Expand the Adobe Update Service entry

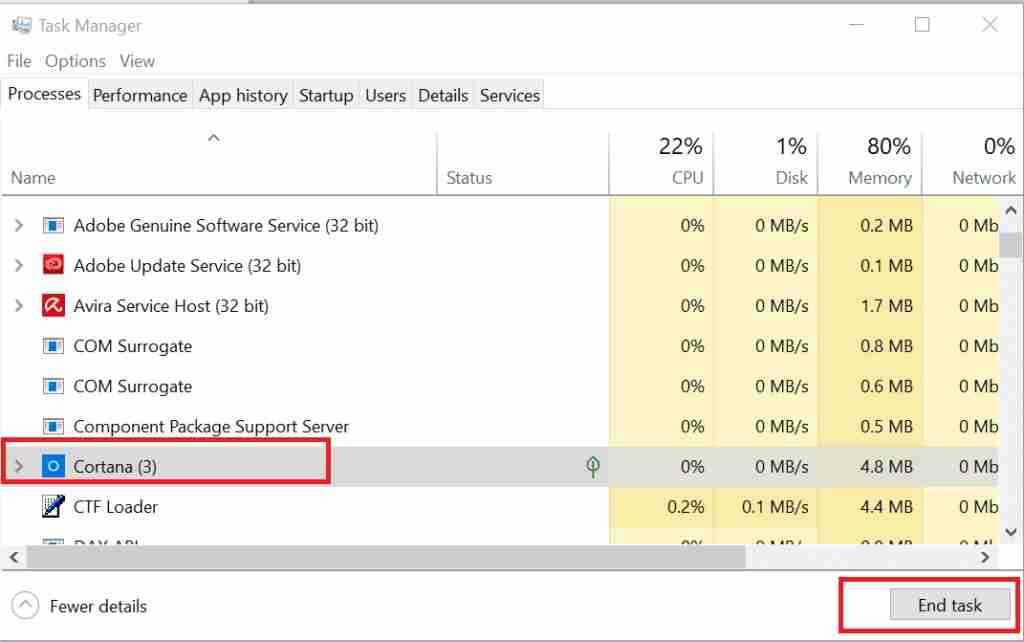pyautogui.click(x=17, y=265)
